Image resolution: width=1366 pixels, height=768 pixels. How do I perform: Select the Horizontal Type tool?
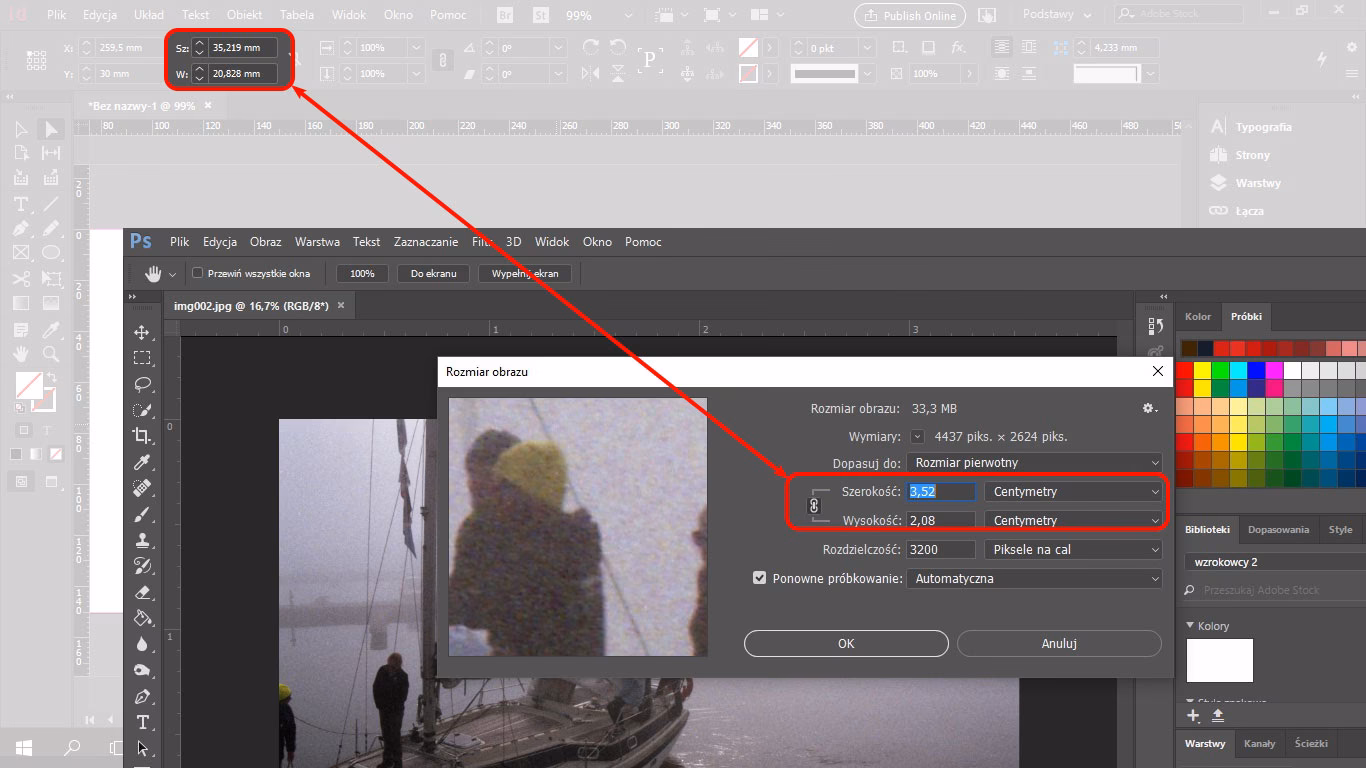(143, 721)
